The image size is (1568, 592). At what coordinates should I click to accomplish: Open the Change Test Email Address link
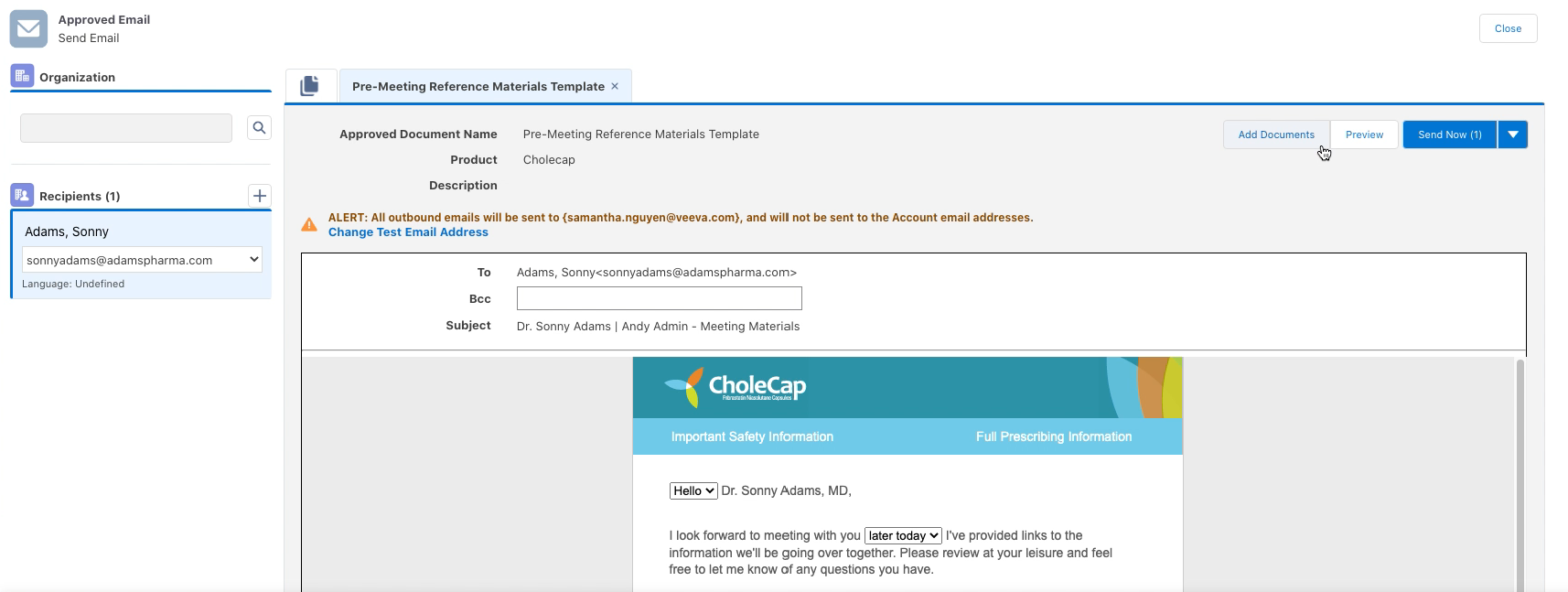coord(408,232)
